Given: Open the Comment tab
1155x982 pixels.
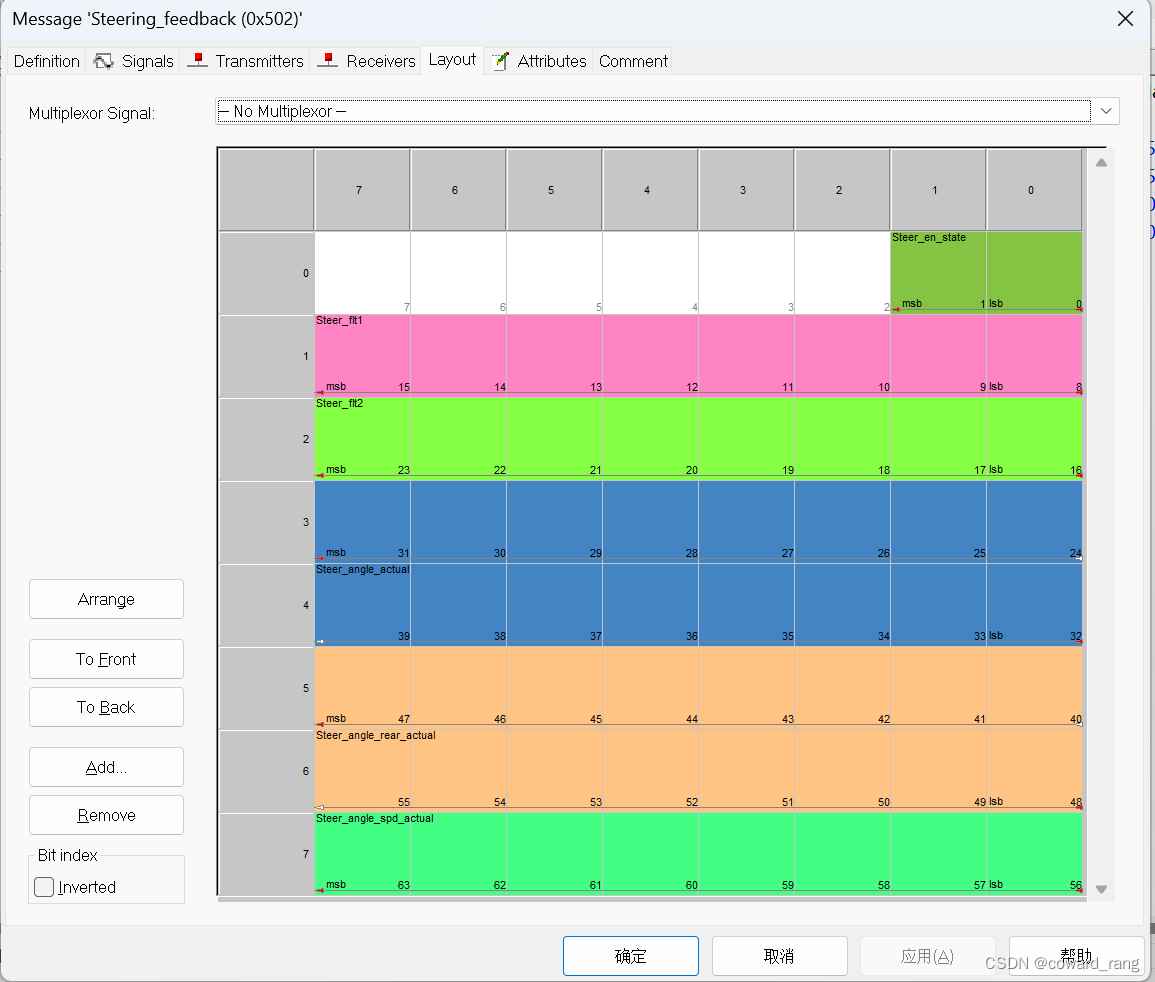Looking at the screenshot, I should pyautogui.click(x=633, y=61).
